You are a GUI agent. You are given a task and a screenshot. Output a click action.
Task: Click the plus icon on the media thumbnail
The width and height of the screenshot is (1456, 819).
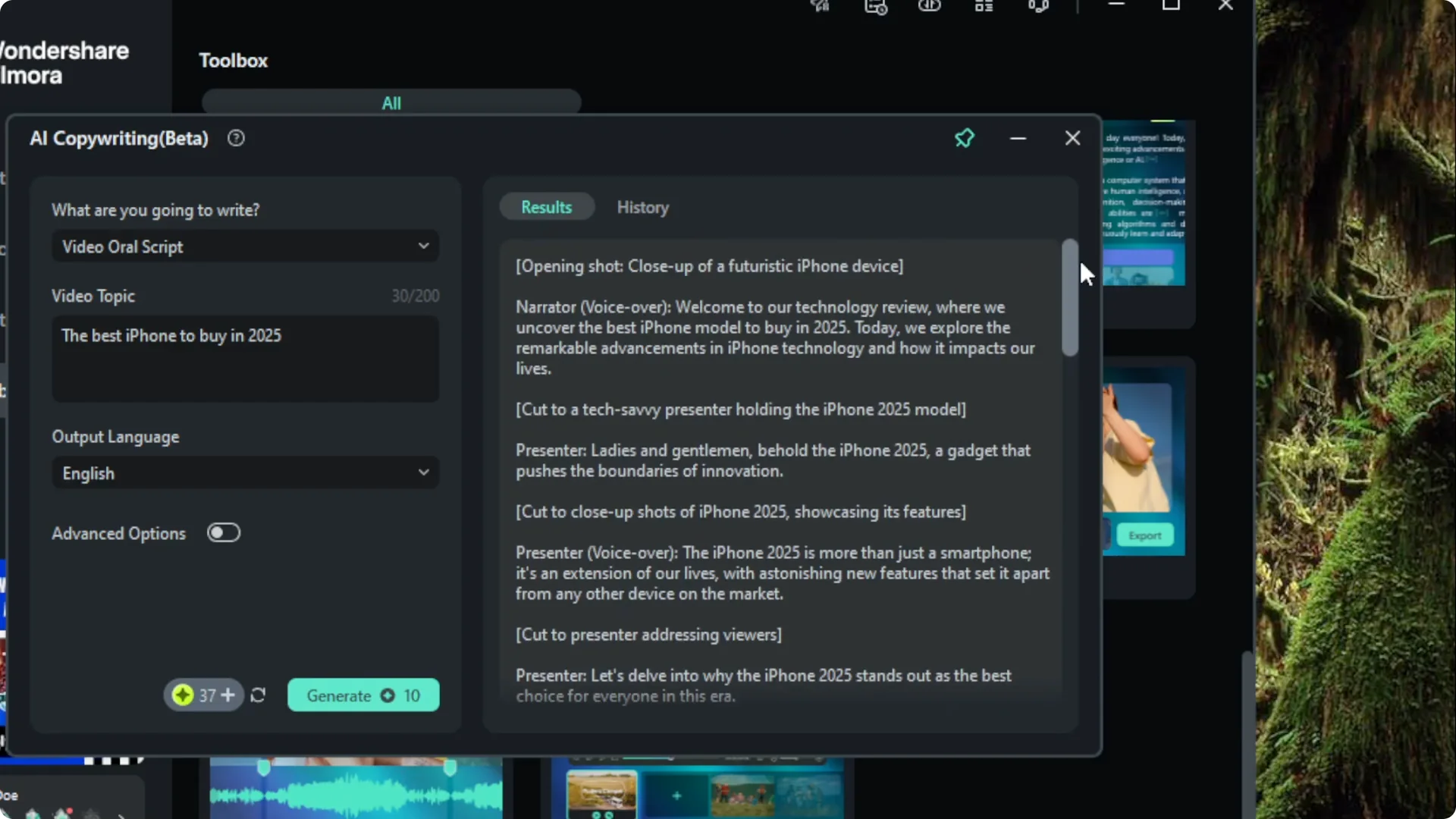[x=677, y=795]
